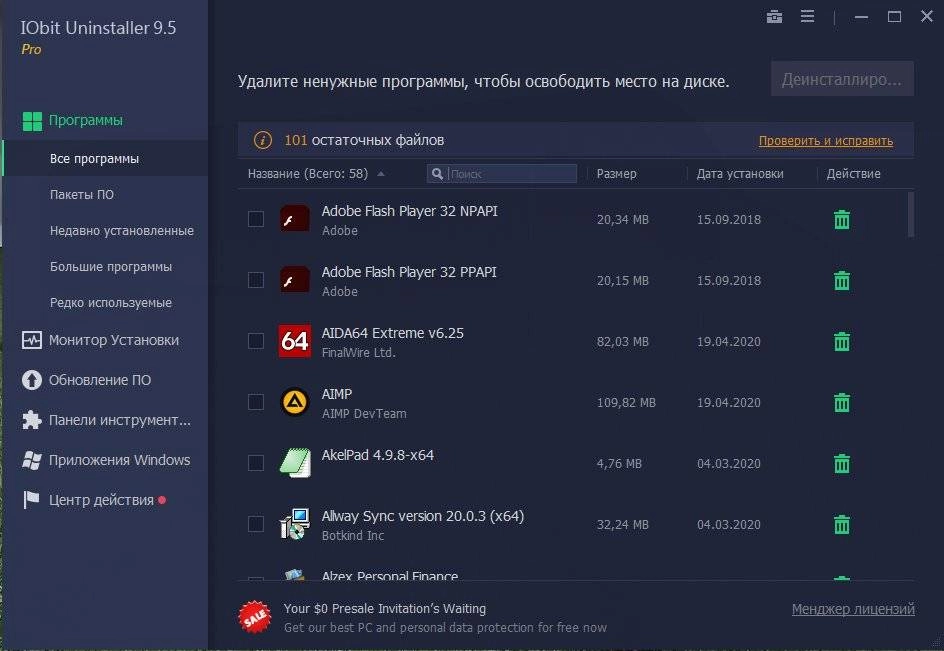Click trash icon for AkelPad 4.9.8-x64
Image resolution: width=944 pixels, height=651 pixels.
(x=842, y=464)
